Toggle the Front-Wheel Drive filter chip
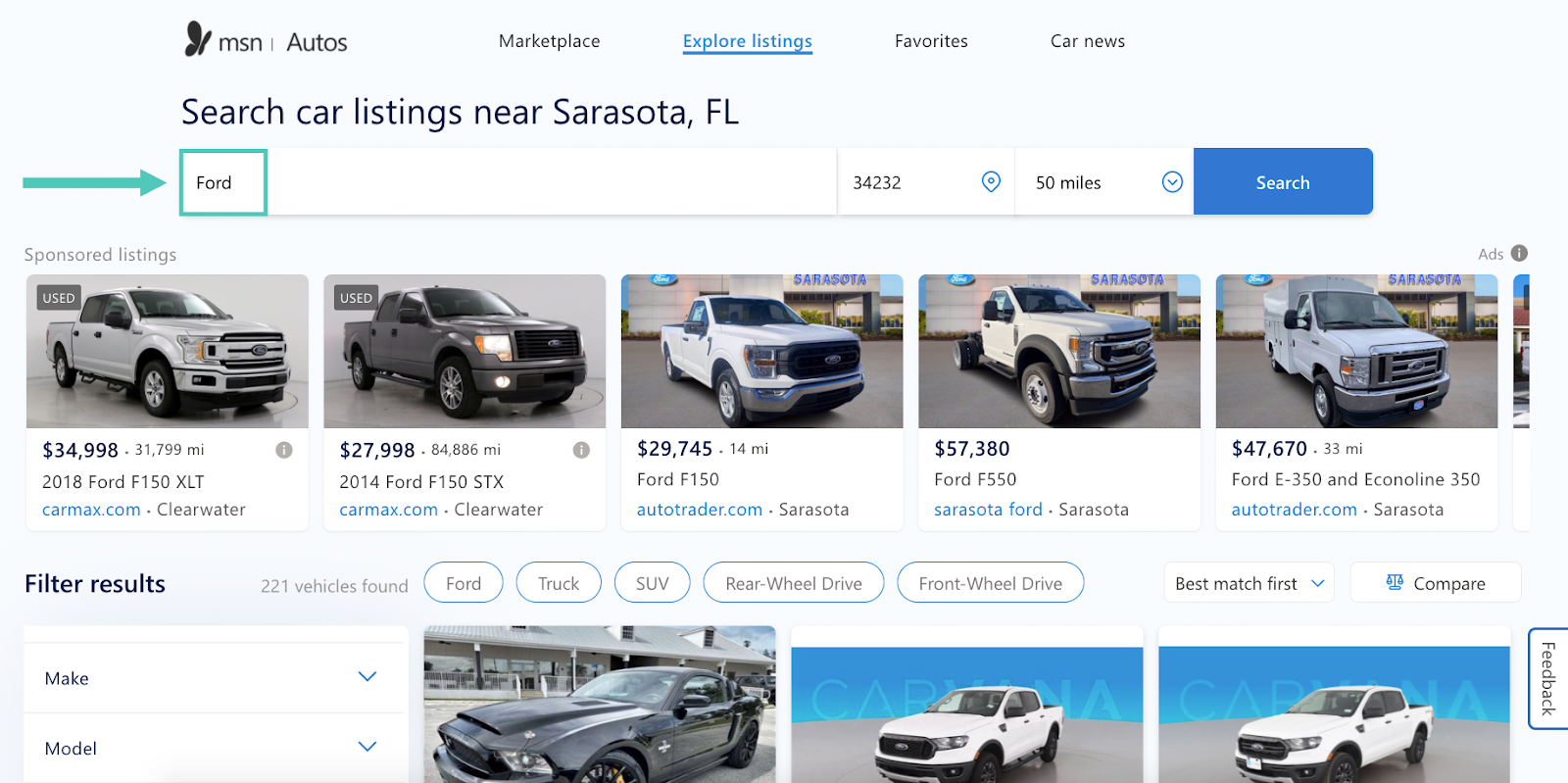The height and width of the screenshot is (783, 1568). pos(991,583)
